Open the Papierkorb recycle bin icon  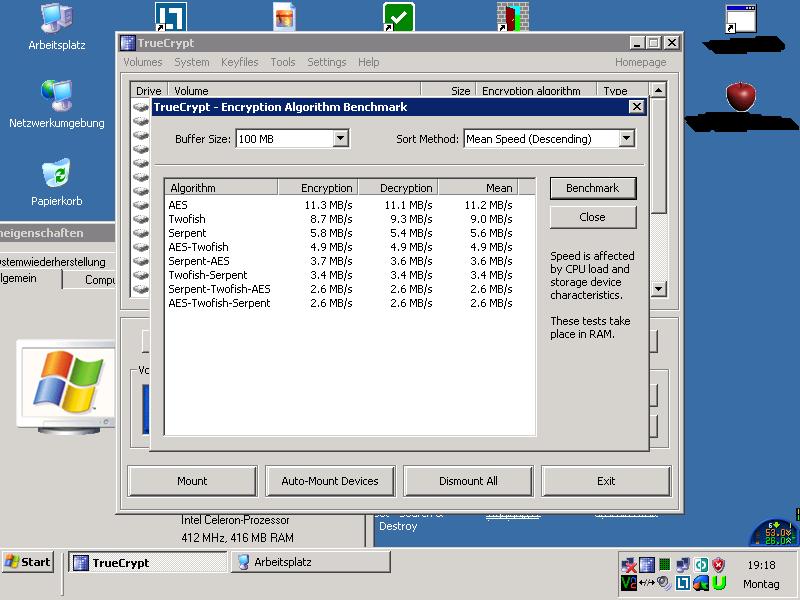point(57,183)
